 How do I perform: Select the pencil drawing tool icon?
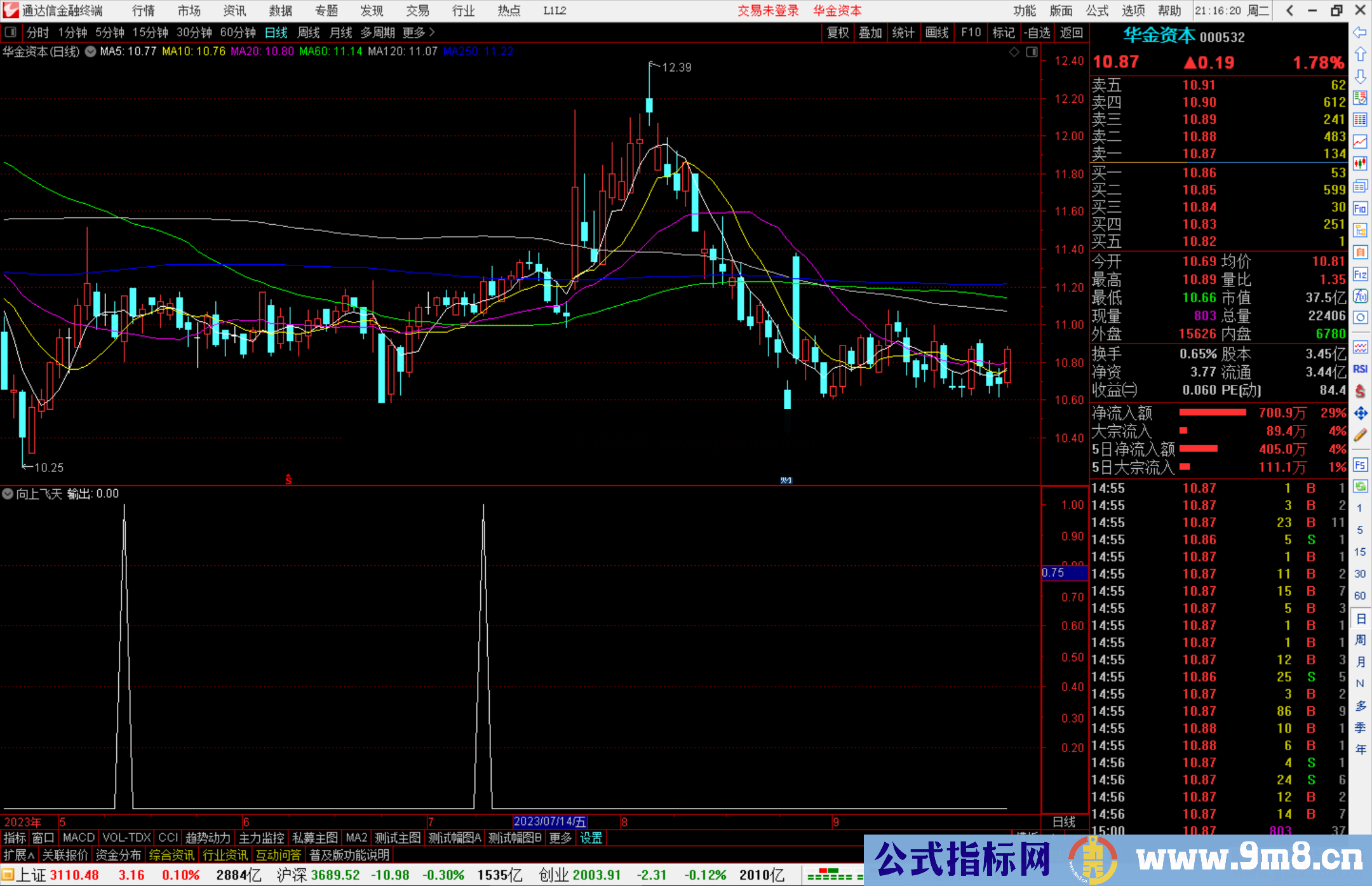[x=1360, y=436]
